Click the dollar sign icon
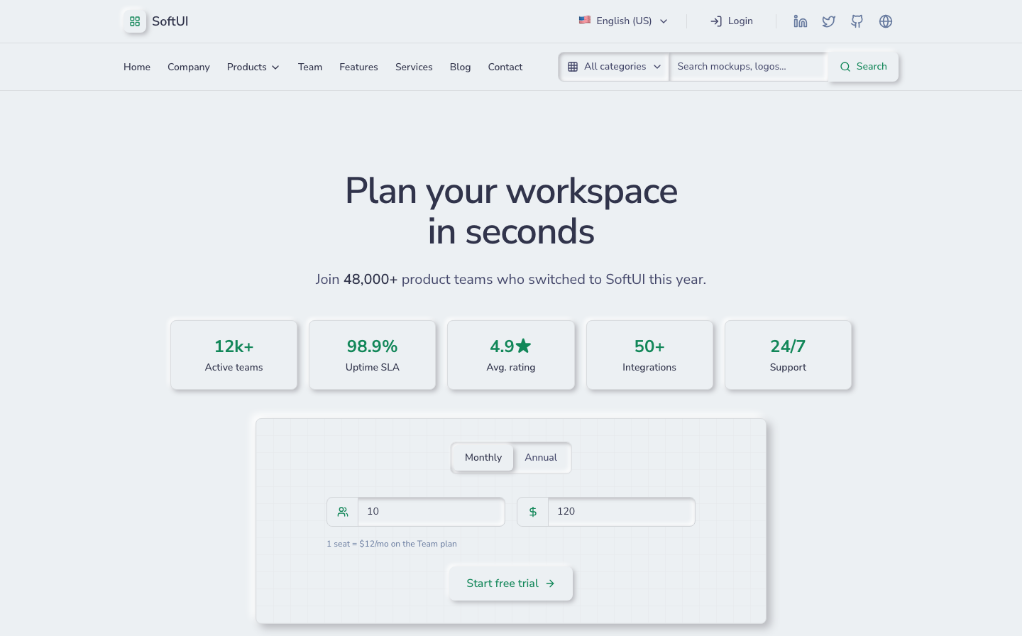Screen dimensions: 1022x636 point(533,512)
